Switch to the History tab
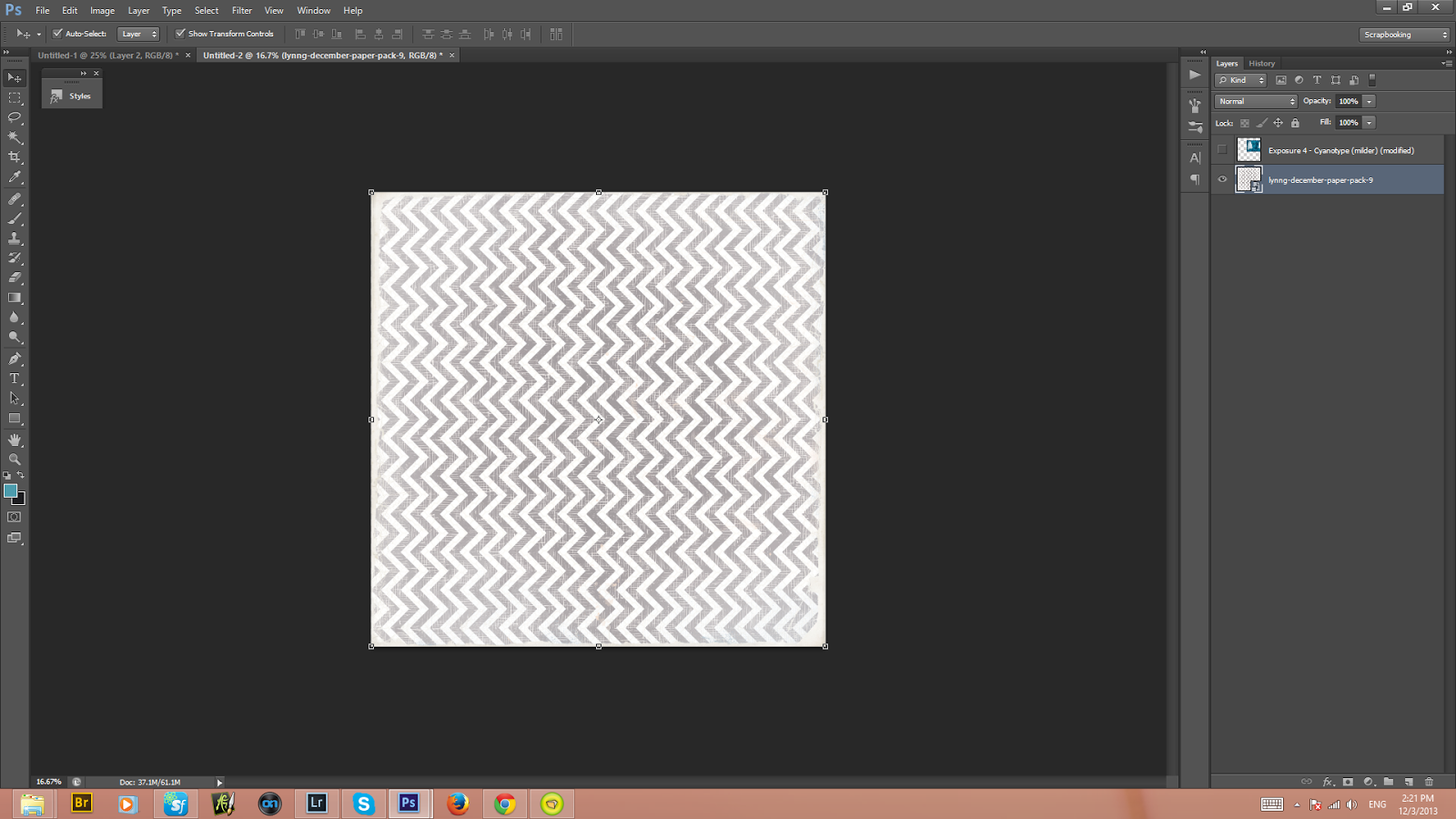The width and height of the screenshot is (1456, 819). point(1261,64)
